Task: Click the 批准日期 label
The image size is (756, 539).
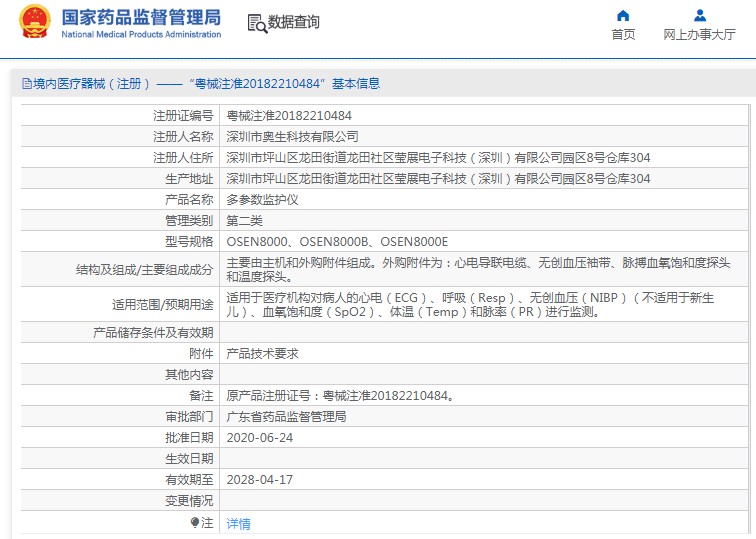Action: (x=189, y=438)
